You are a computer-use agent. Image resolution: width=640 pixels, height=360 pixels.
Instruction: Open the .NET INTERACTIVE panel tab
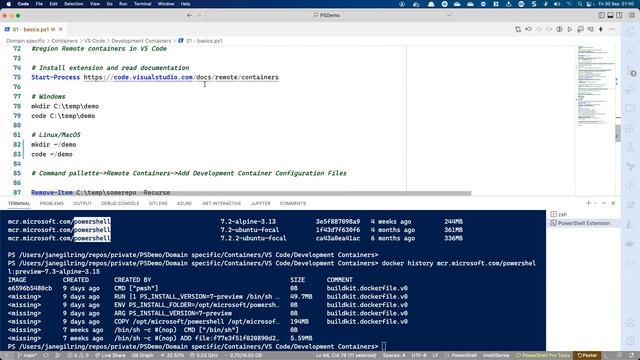click(x=221, y=203)
